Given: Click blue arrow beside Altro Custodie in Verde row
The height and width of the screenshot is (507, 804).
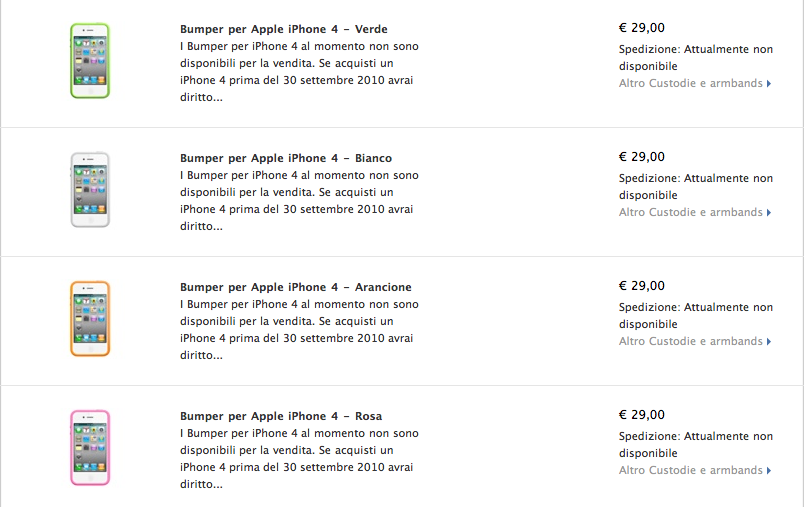Looking at the screenshot, I should (x=769, y=84).
